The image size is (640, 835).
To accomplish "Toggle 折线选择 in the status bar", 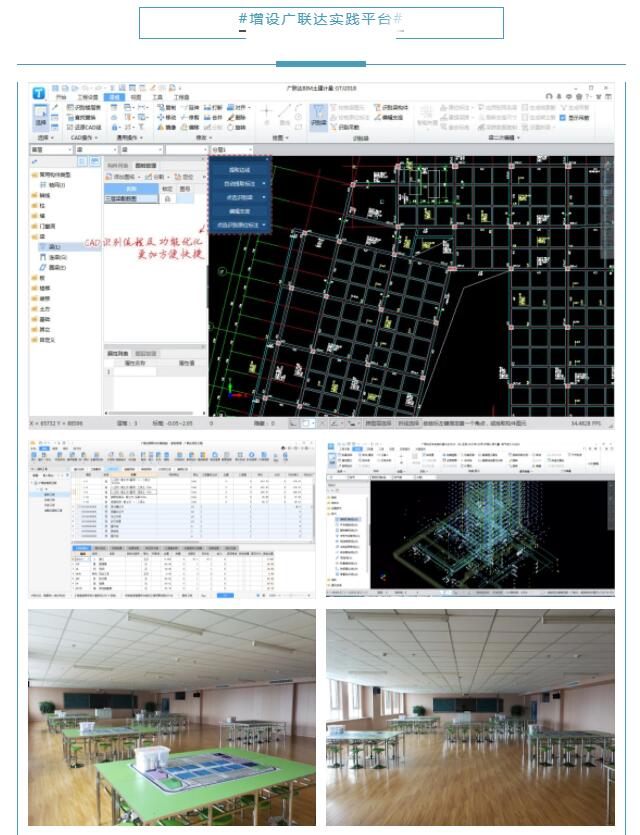I will click(408, 423).
